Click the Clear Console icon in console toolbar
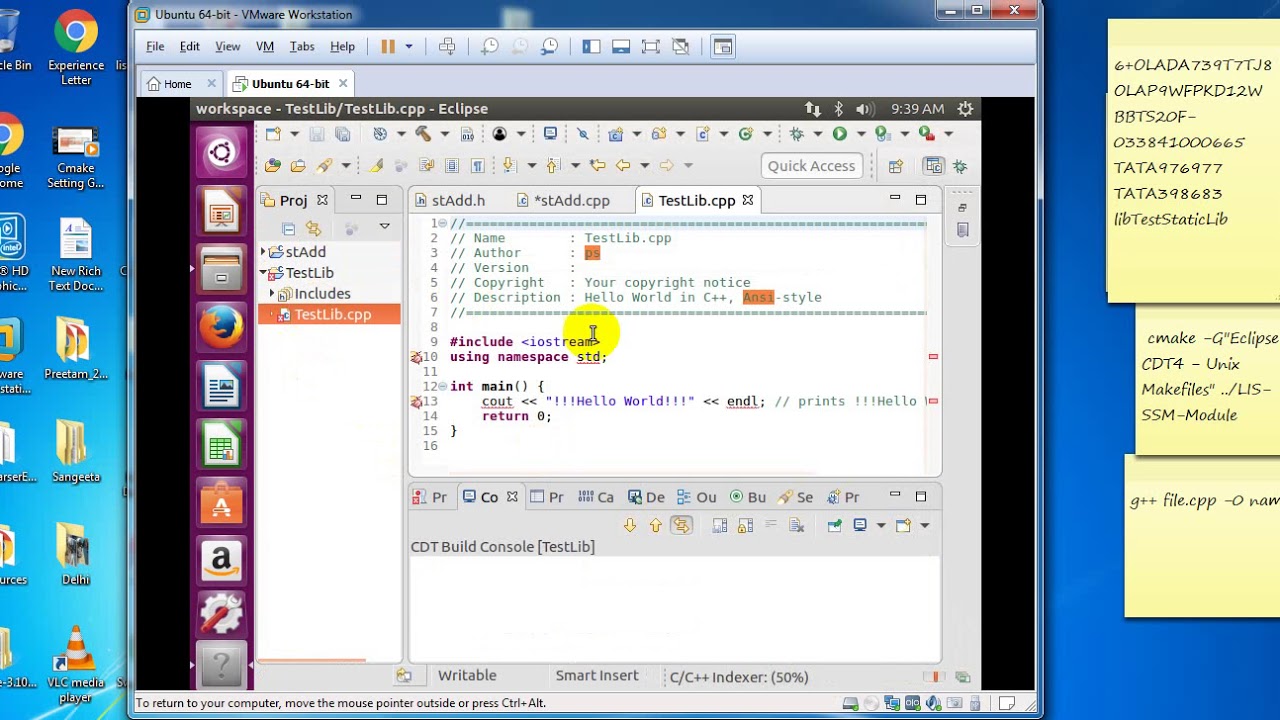 coord(796,525)
